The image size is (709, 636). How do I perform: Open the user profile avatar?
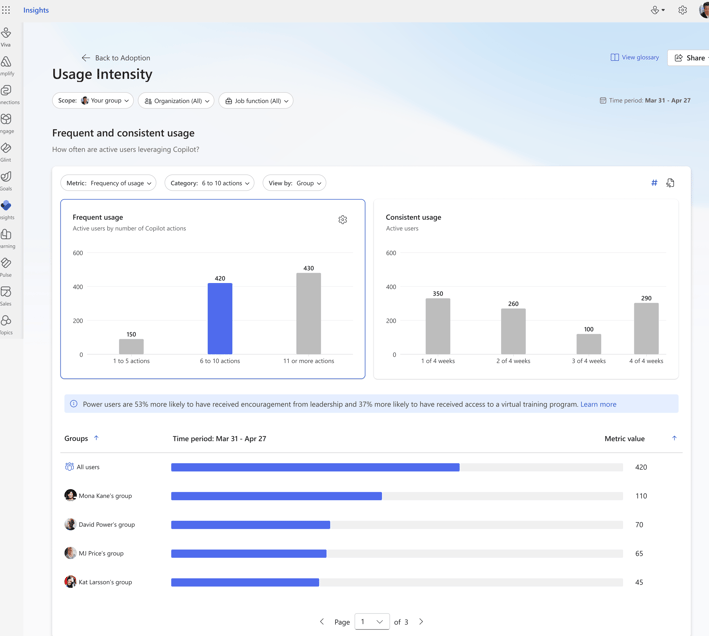pos(704,10)
